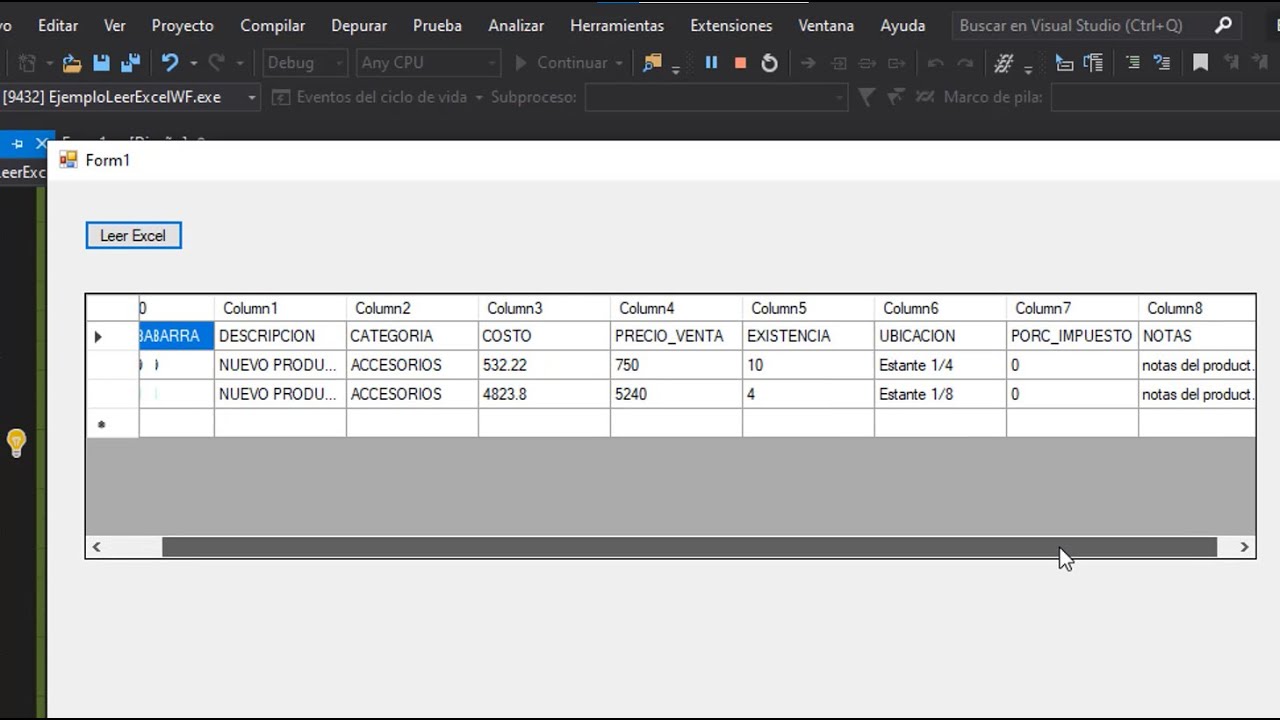Select the PORC_IMPUESTO cell
The width and height of the screenshot is (1280, 720).
click(1072, 336)
